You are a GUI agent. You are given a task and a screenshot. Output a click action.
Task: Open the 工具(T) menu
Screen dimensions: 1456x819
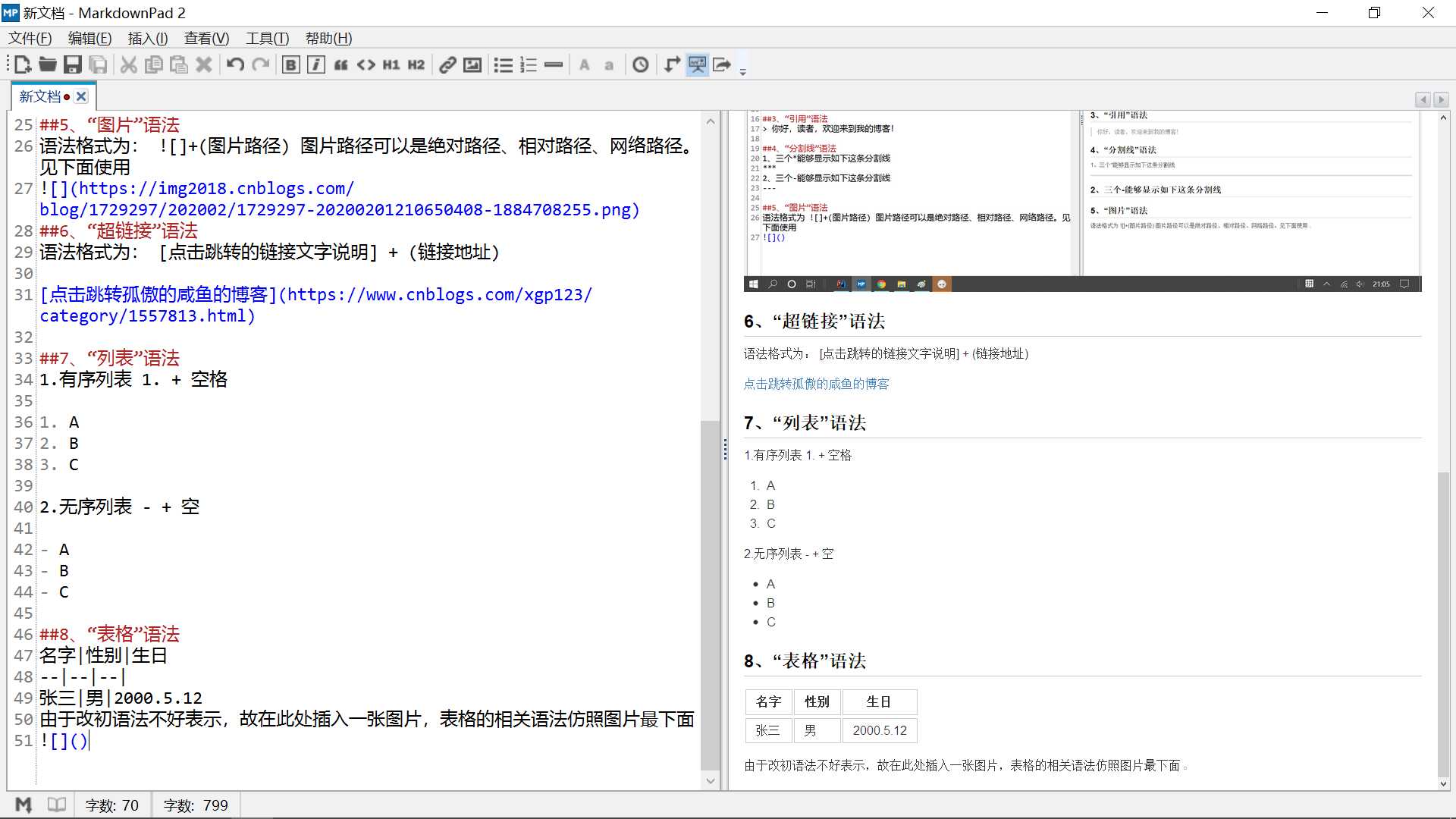[268, 38]
